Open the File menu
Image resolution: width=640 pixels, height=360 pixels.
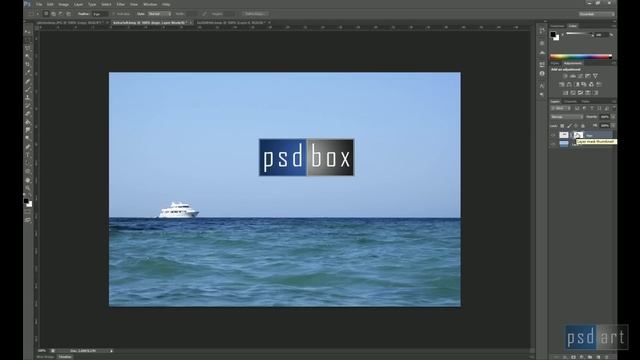click(39, 4)
